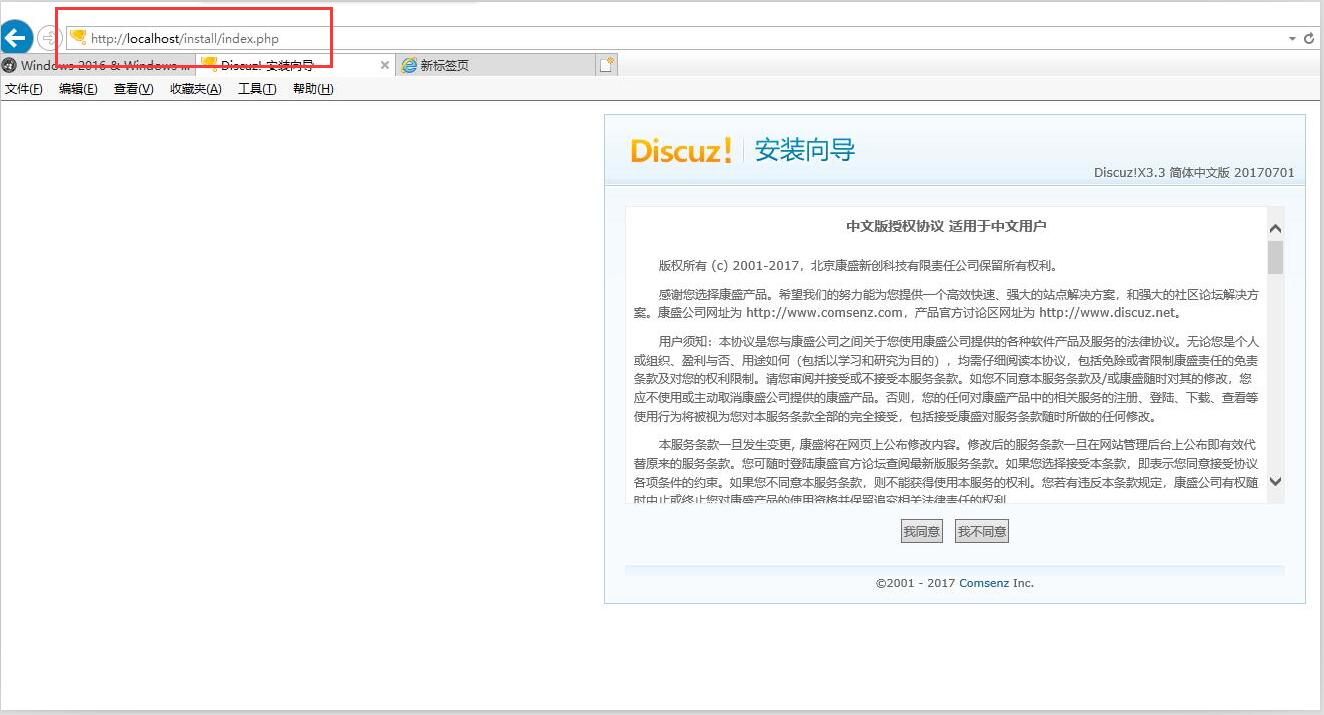The height and width of the screenshot is (715, 1324).
Task: Open the 工具(T) menu
Action: click(257, 89)
